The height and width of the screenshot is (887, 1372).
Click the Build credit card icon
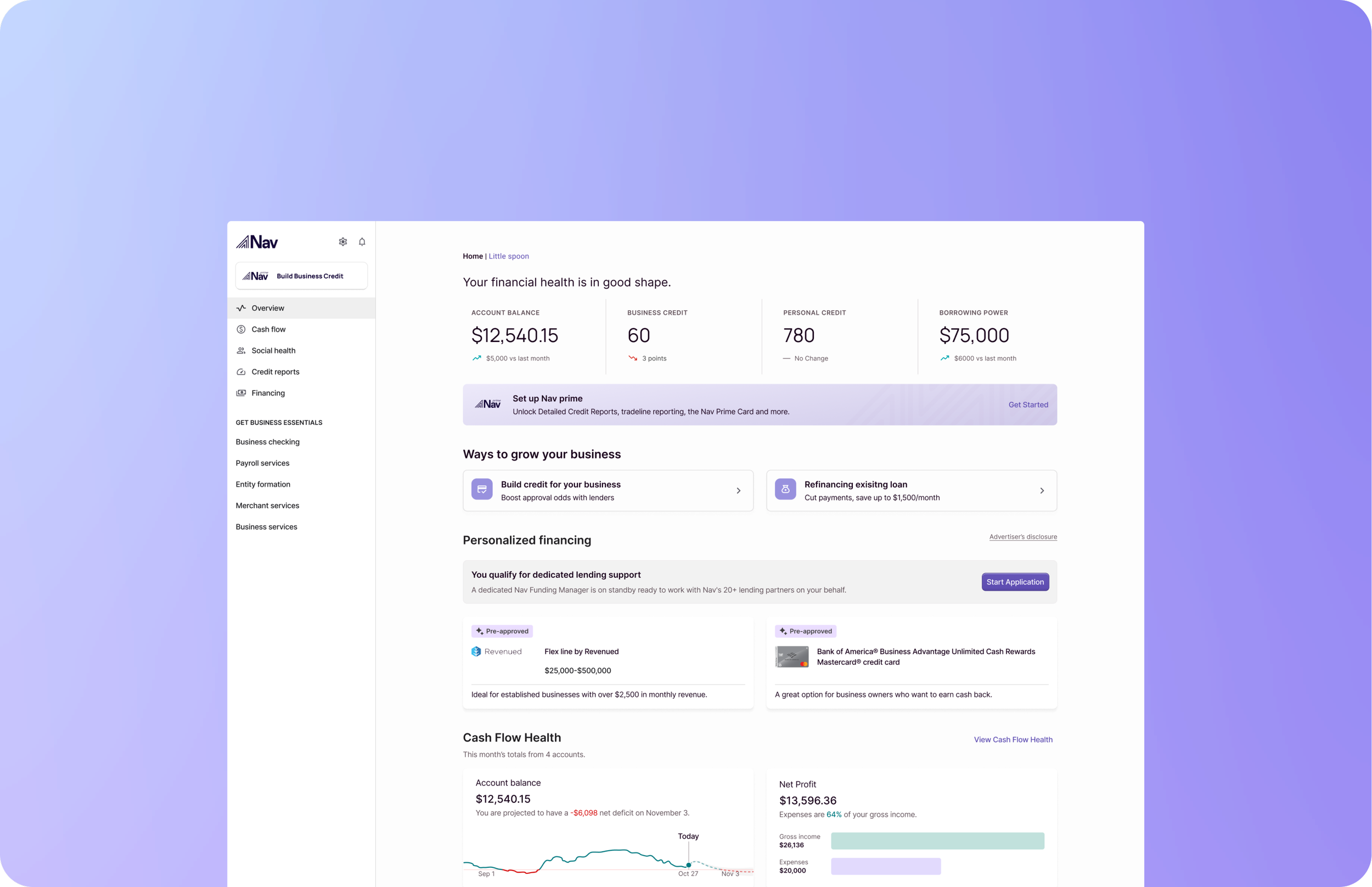tap(482, 490)
